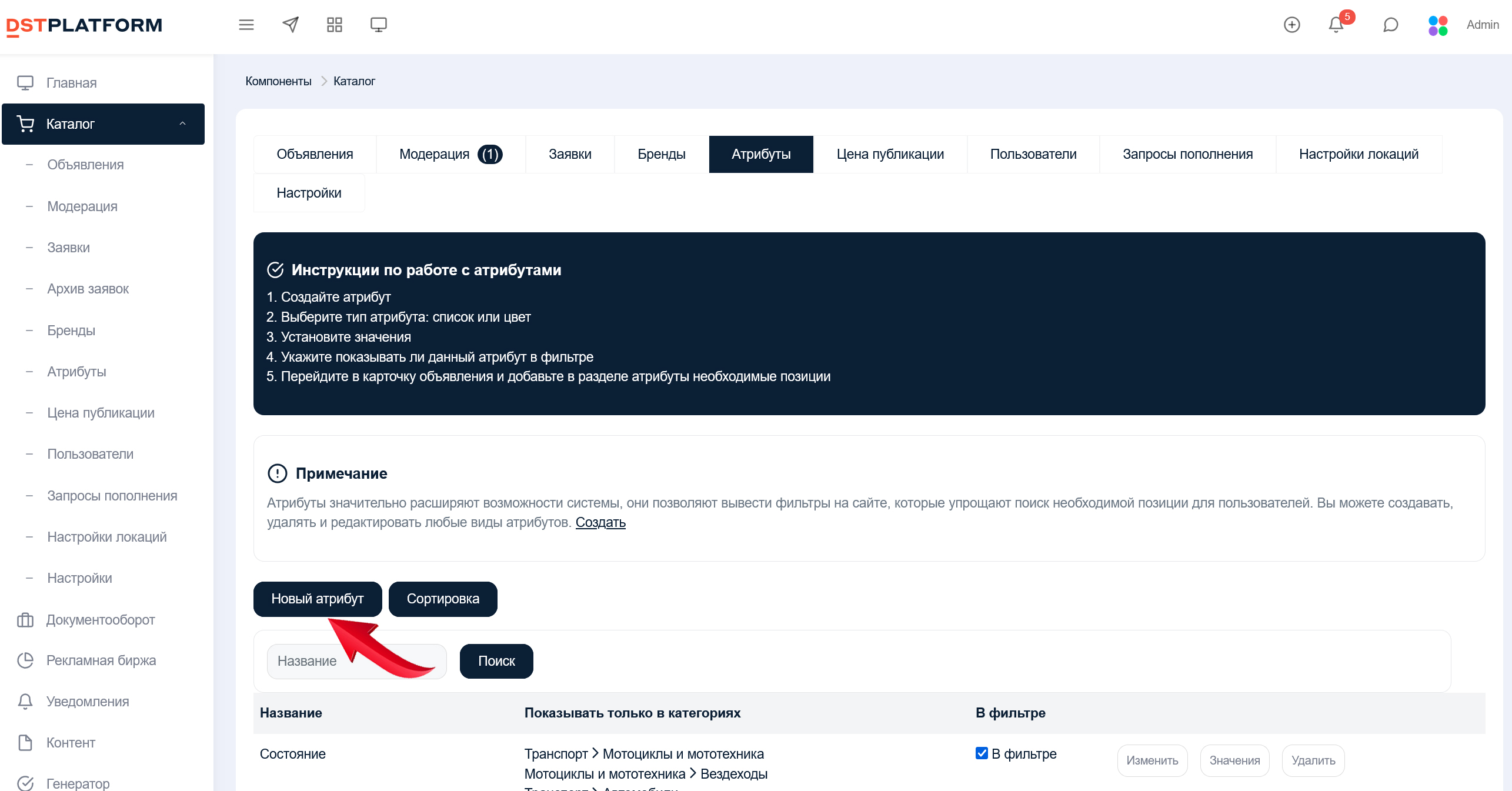Image resolution: width=1512 pixels, height=791 pixels.
Task: Click the Новый атрибут button
Action: (x=317, y=599)
